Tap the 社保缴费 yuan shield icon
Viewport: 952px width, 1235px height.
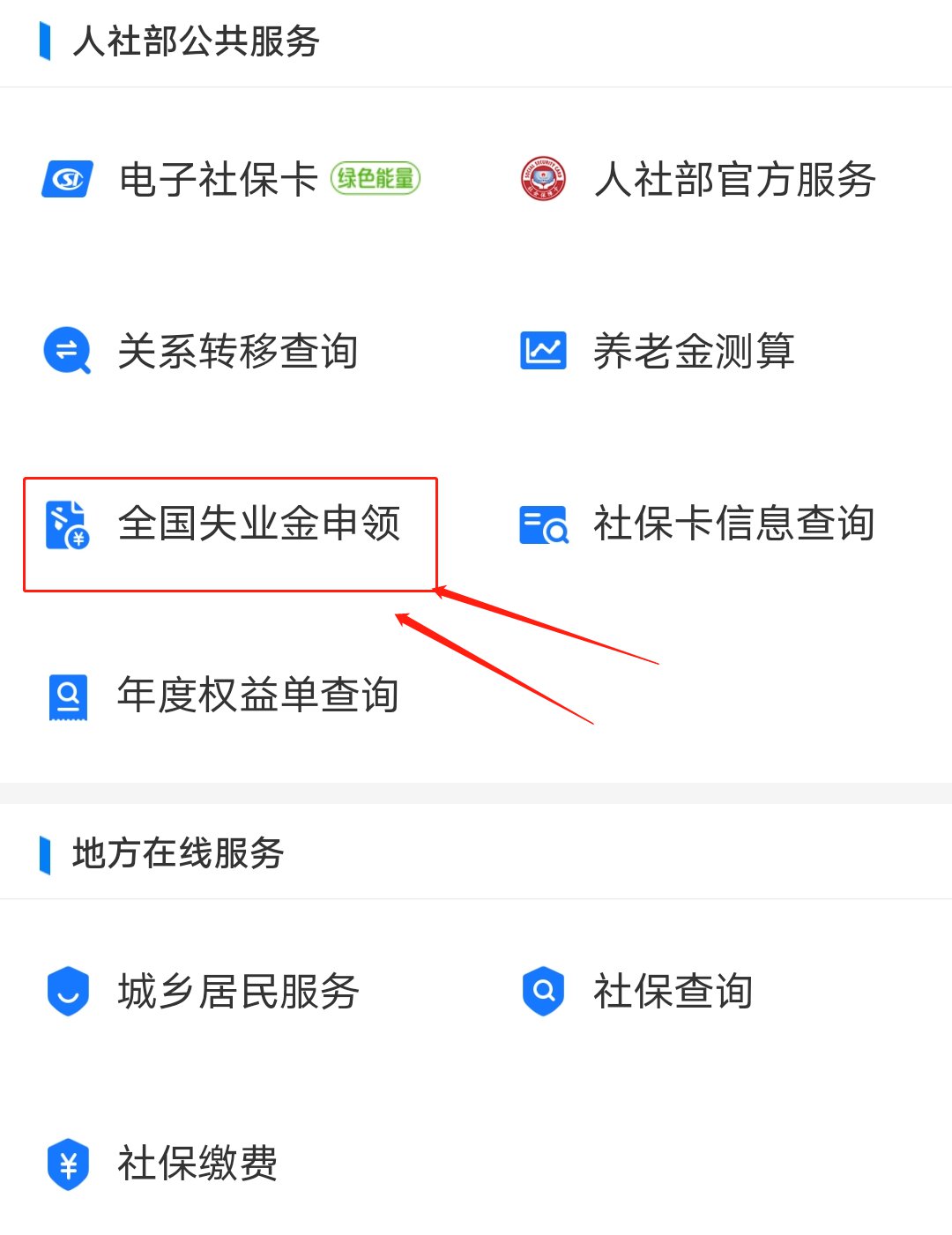(68, 1164)
